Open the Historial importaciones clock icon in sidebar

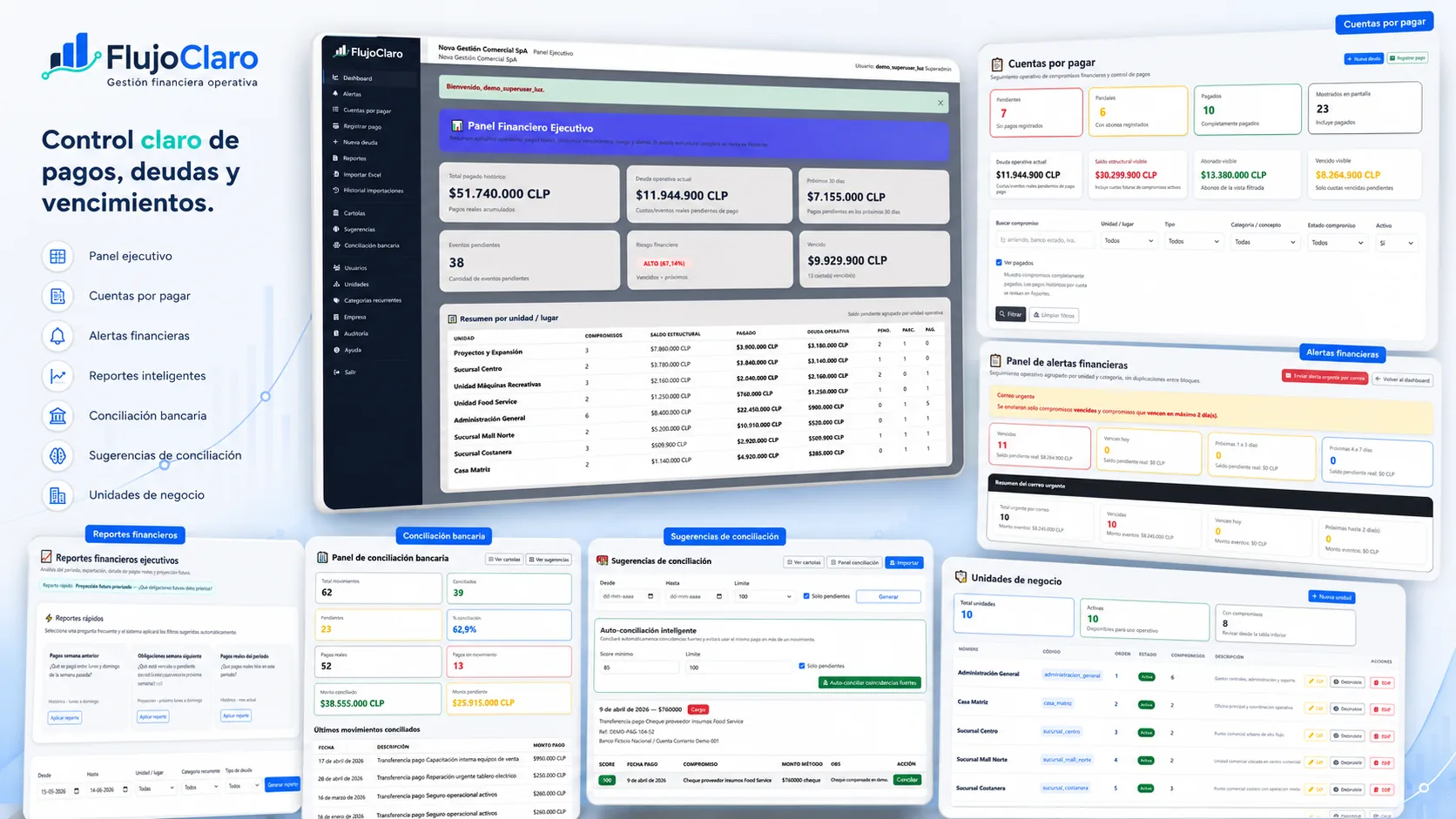[x=335, y=190]
